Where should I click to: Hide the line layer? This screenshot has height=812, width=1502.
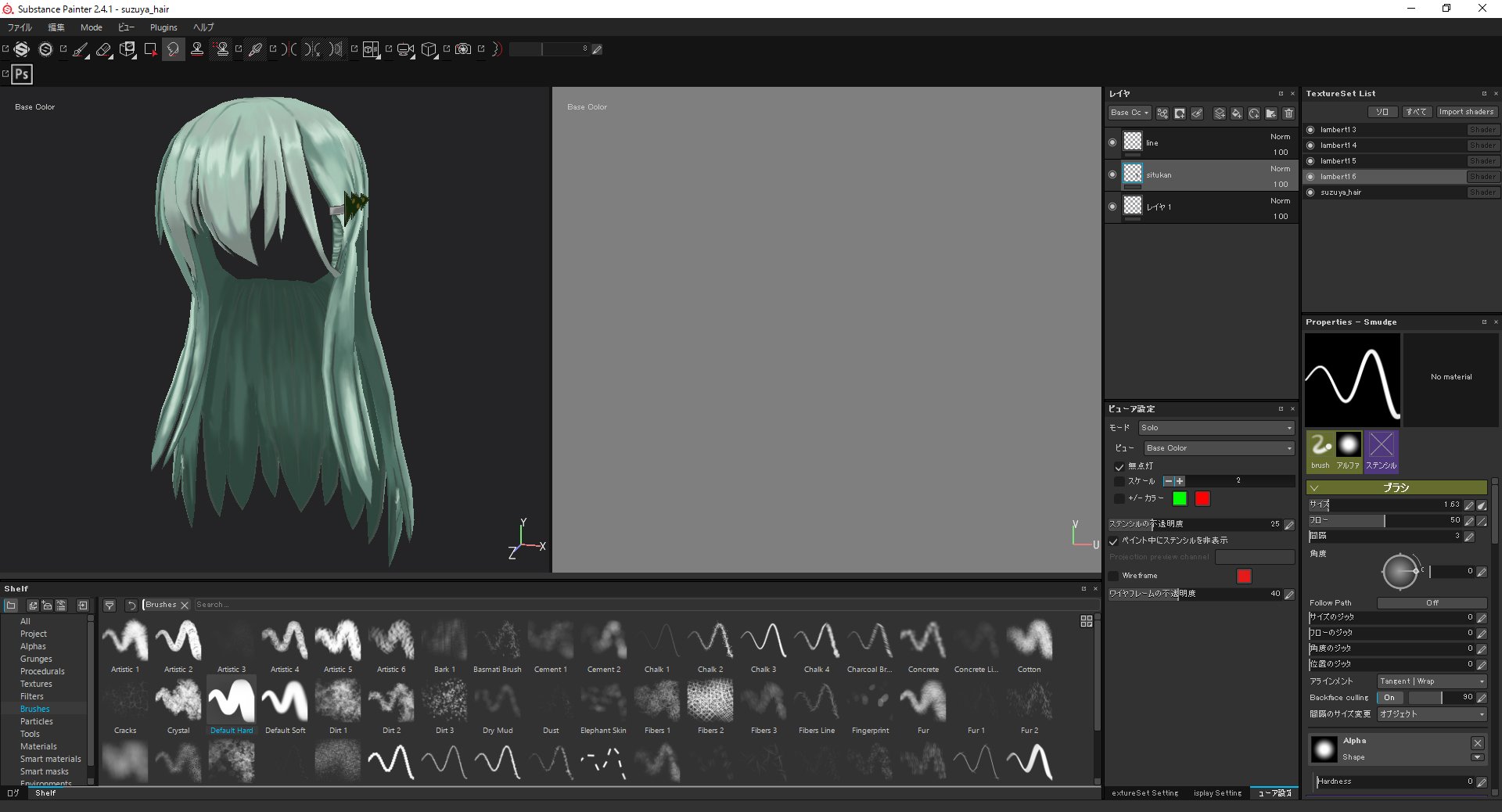1112,143
